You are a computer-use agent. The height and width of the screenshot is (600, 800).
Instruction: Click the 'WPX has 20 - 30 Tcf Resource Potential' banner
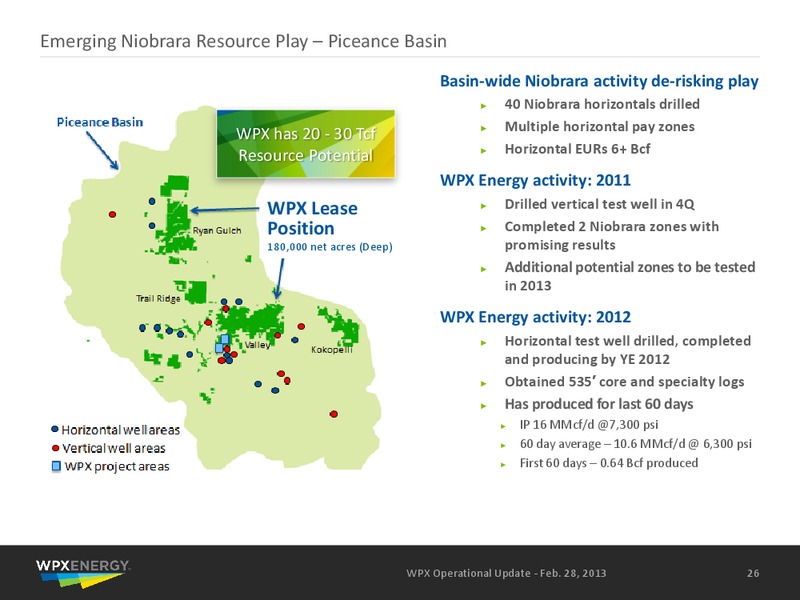[306, 144]
